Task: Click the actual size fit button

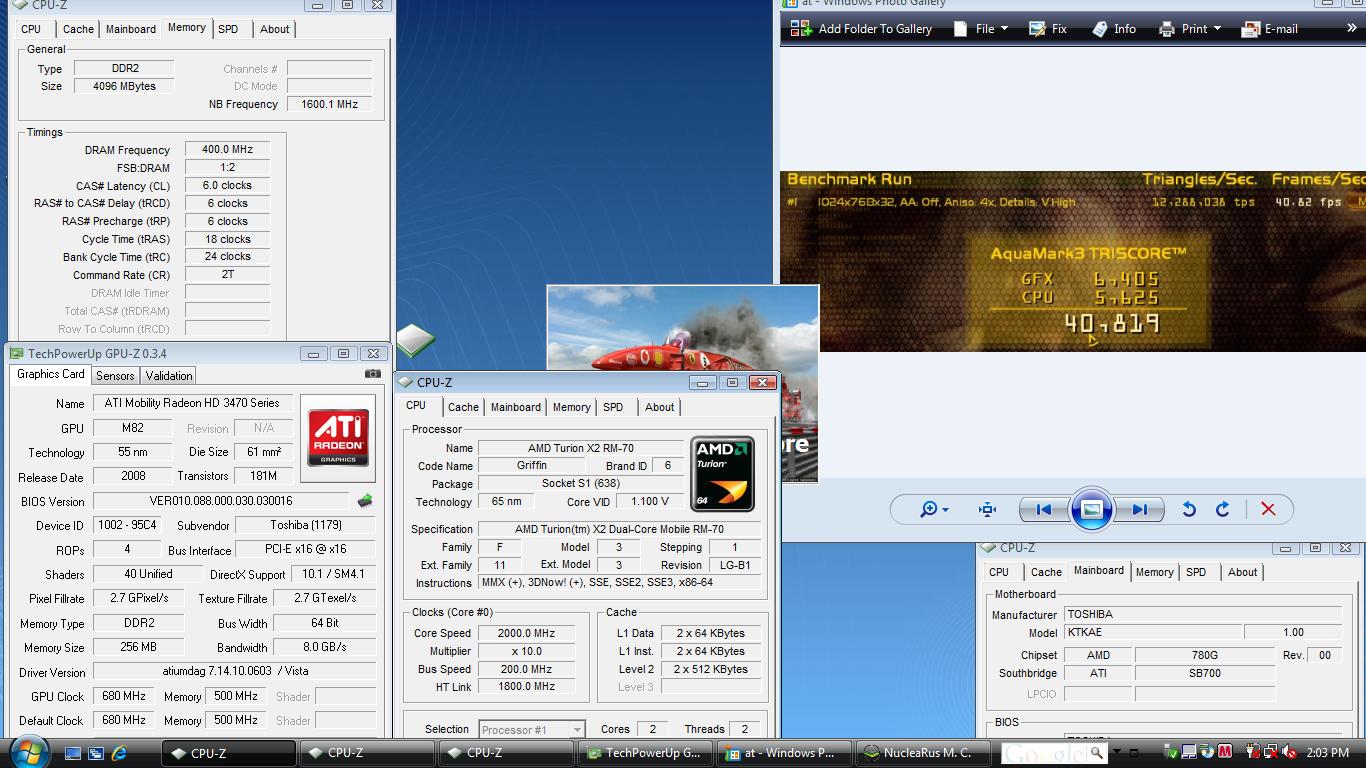Action: point(987,509)
